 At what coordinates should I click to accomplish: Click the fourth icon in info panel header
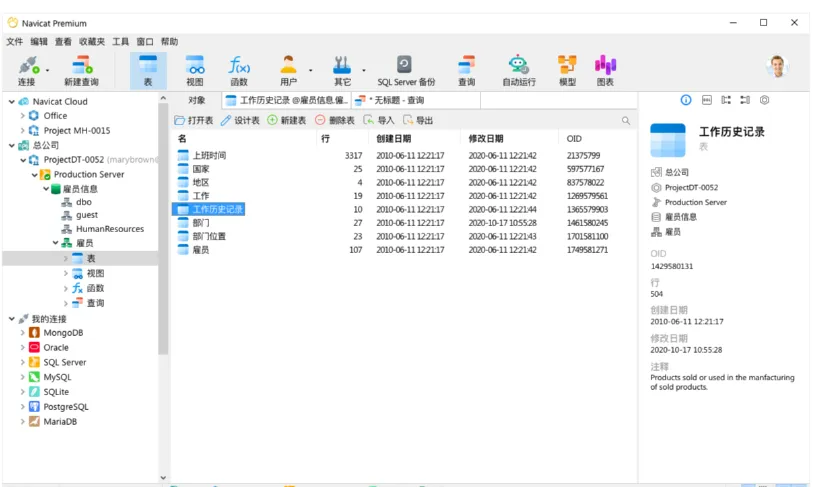(745, 100)
